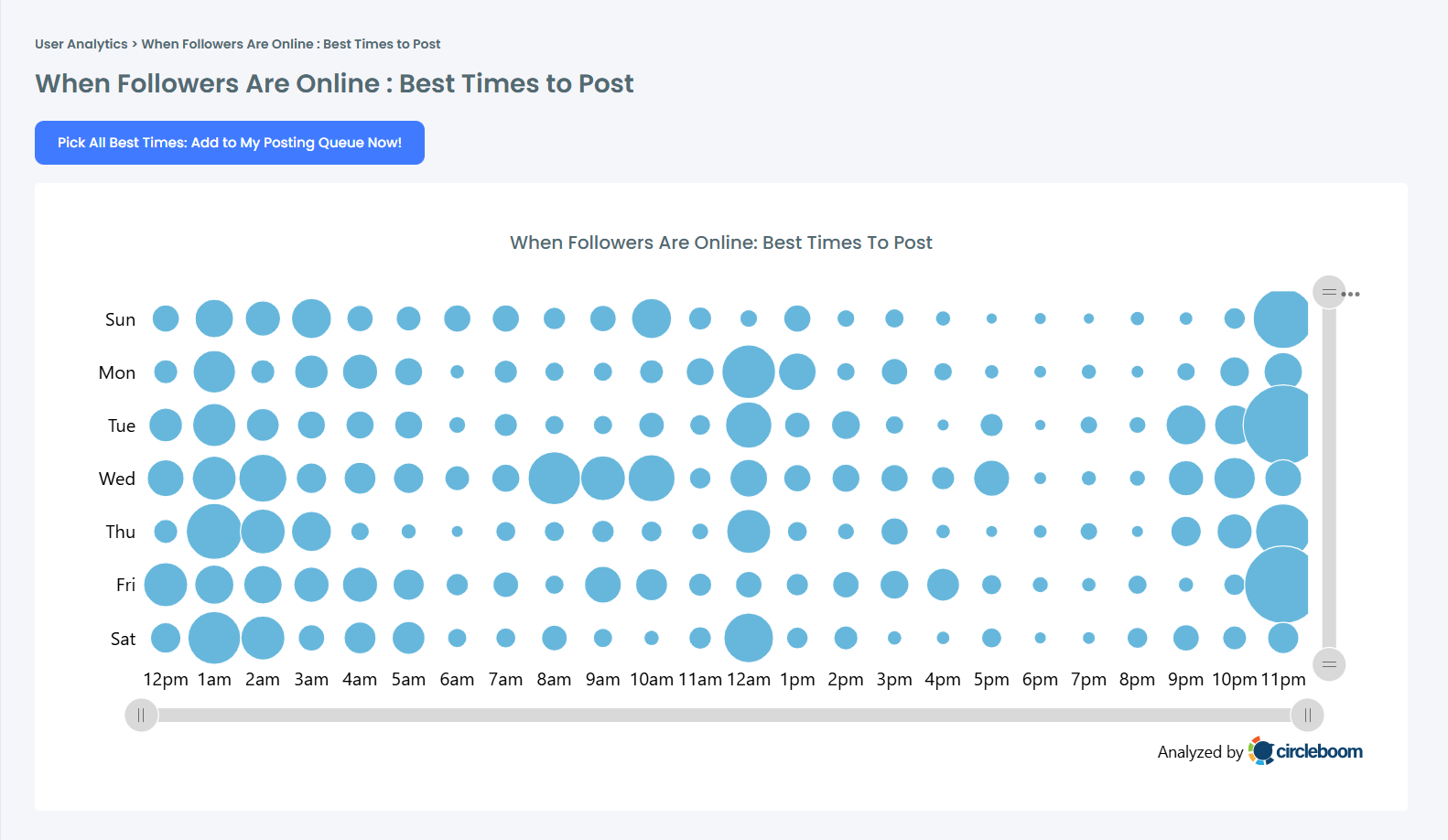The width and height of the screenshot is (1448, 840).
Task: Click Pick All Best Times posting queue button
Action: pyautogui.click(x=230, y=143)
